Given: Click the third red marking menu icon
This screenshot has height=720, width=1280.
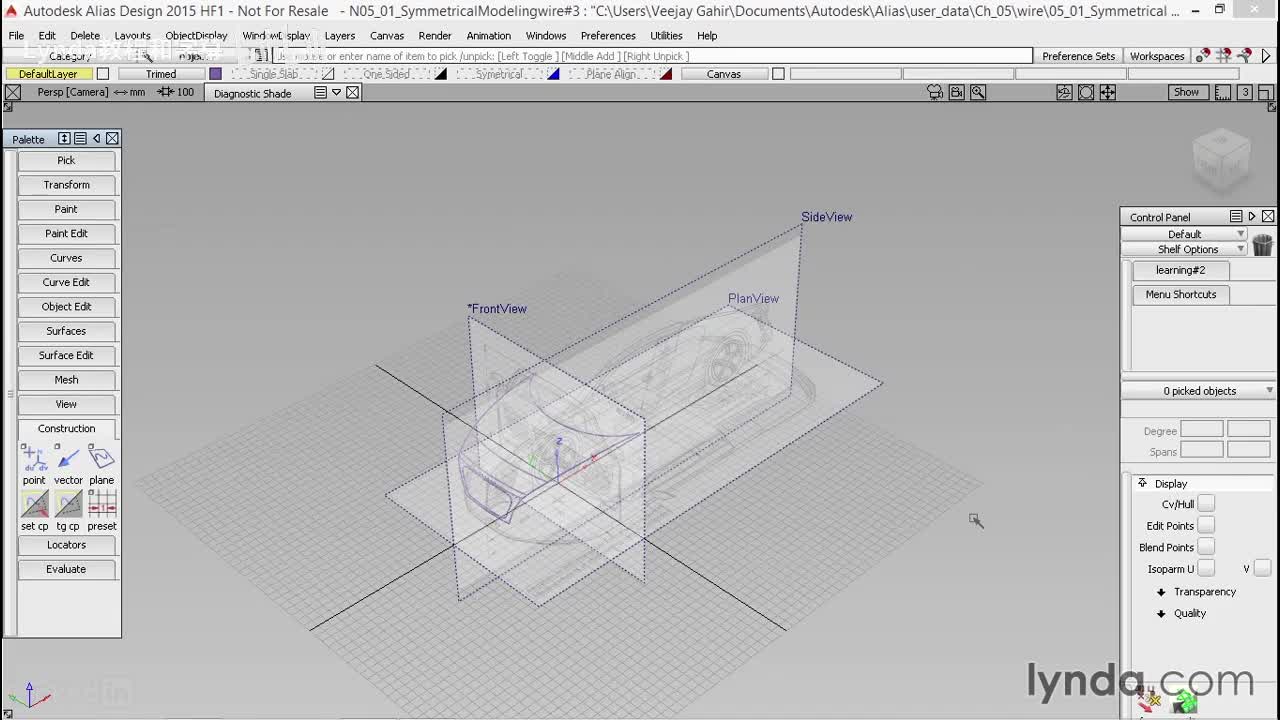Looking at the screenshot, I should [1245, 55].
